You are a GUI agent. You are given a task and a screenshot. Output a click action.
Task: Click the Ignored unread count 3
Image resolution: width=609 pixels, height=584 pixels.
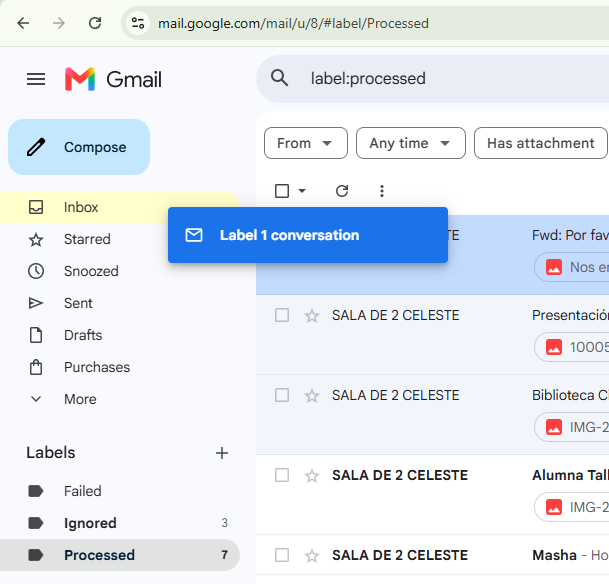(x=224, y=523)
